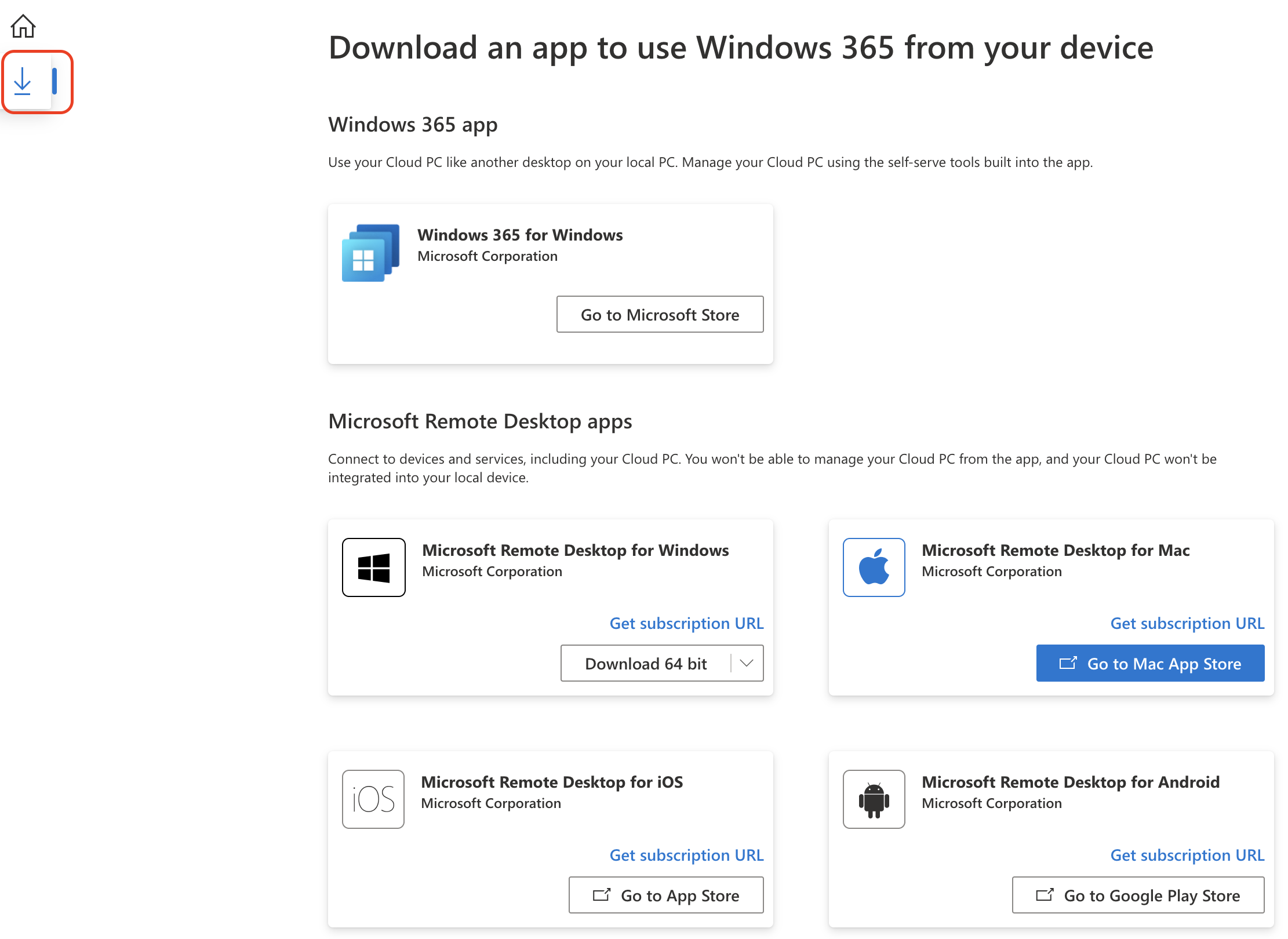Viewport: 1288px width, 939px height.
Task: Get subscription URL for Windows
Action: click(x=686, y=623)
